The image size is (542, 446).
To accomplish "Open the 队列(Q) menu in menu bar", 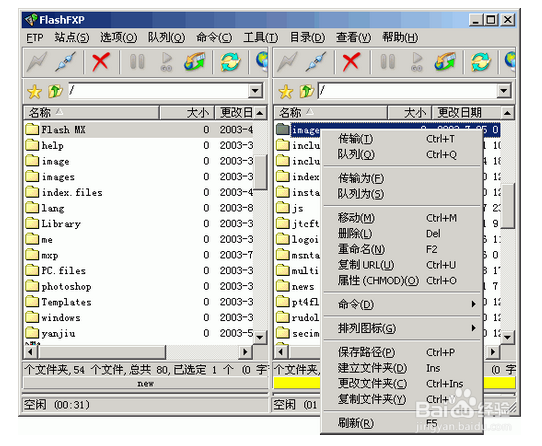I will 166,37.
